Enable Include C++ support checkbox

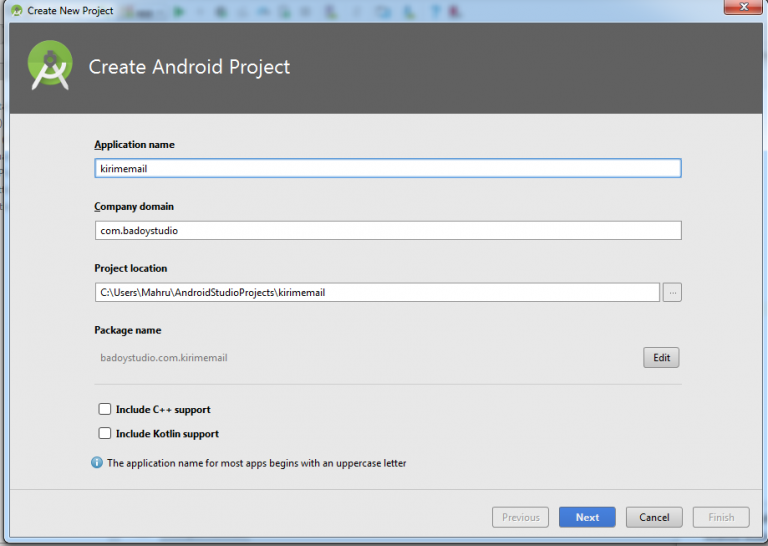pyautogui.click(x=104, y=409)
